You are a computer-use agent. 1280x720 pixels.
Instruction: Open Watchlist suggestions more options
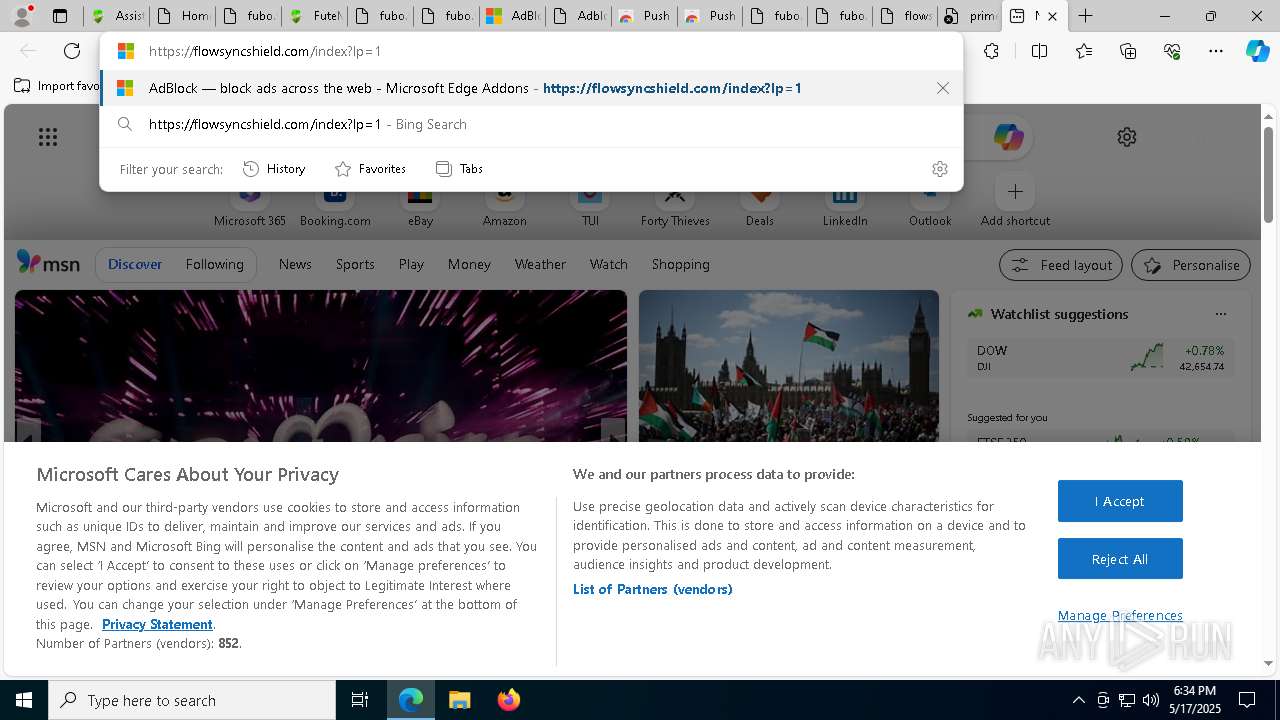point(1220,314)
